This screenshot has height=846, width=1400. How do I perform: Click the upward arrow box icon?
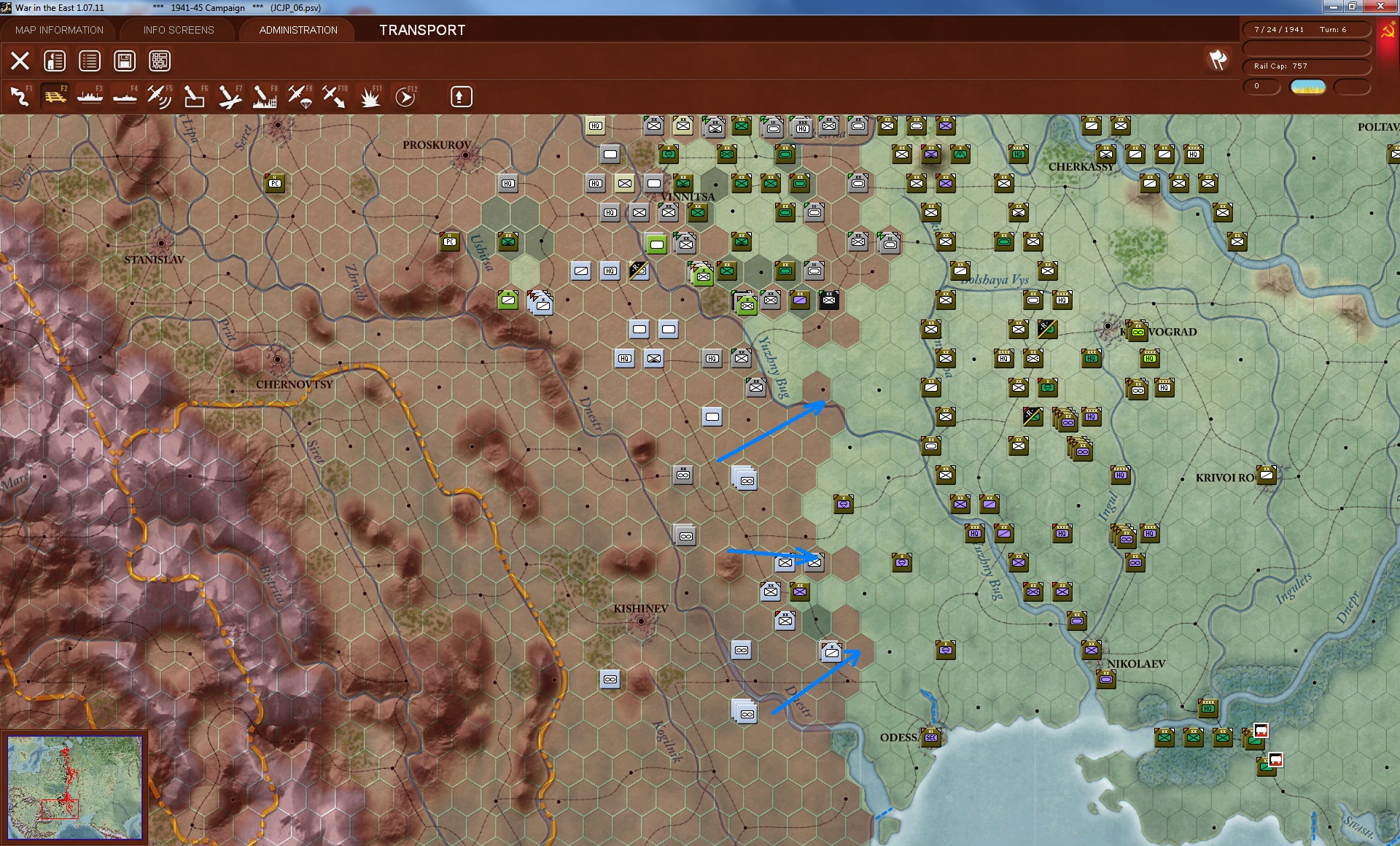coord(461,96)
